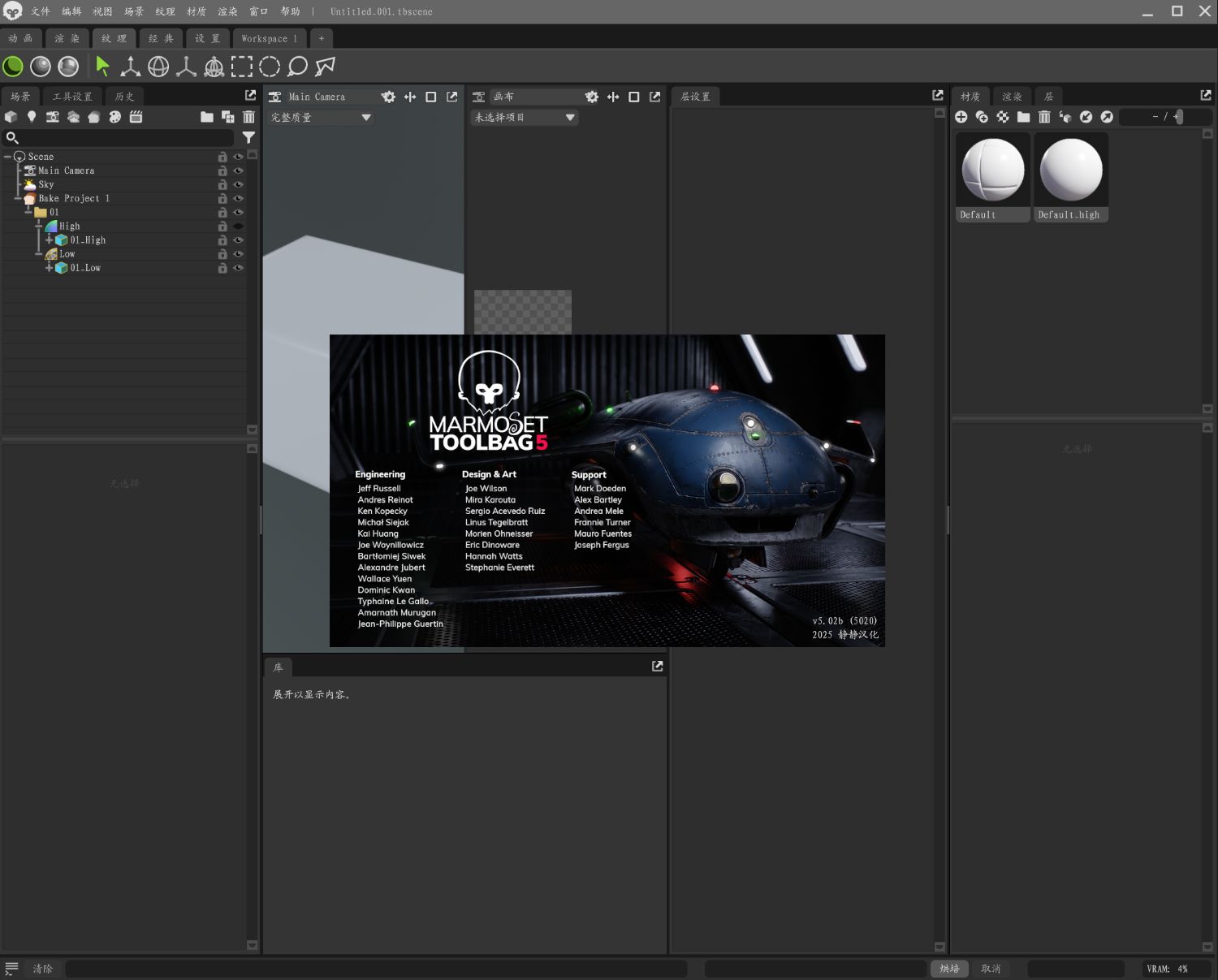Open Main Camera viewport gear settings

point(389,97)
